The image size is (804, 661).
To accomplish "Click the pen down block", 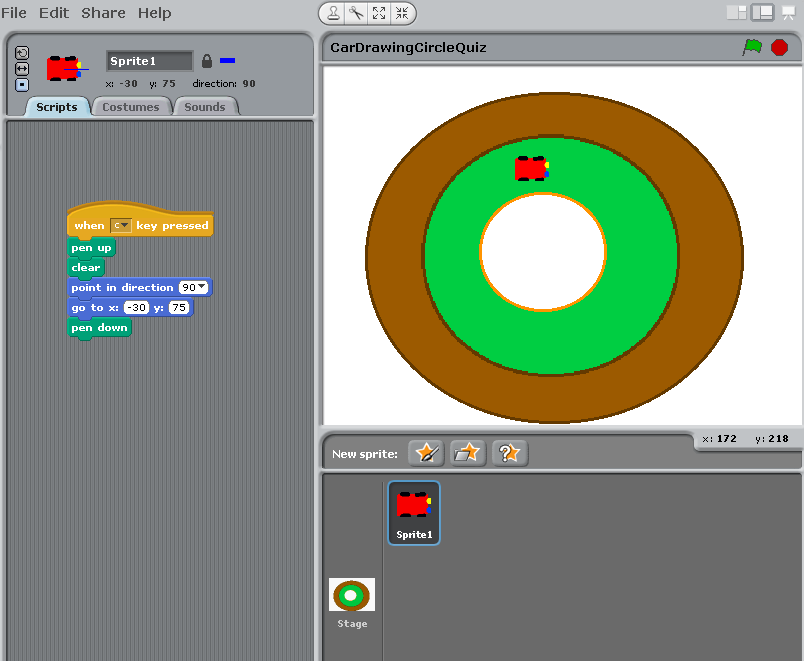I will coord(99,328).
